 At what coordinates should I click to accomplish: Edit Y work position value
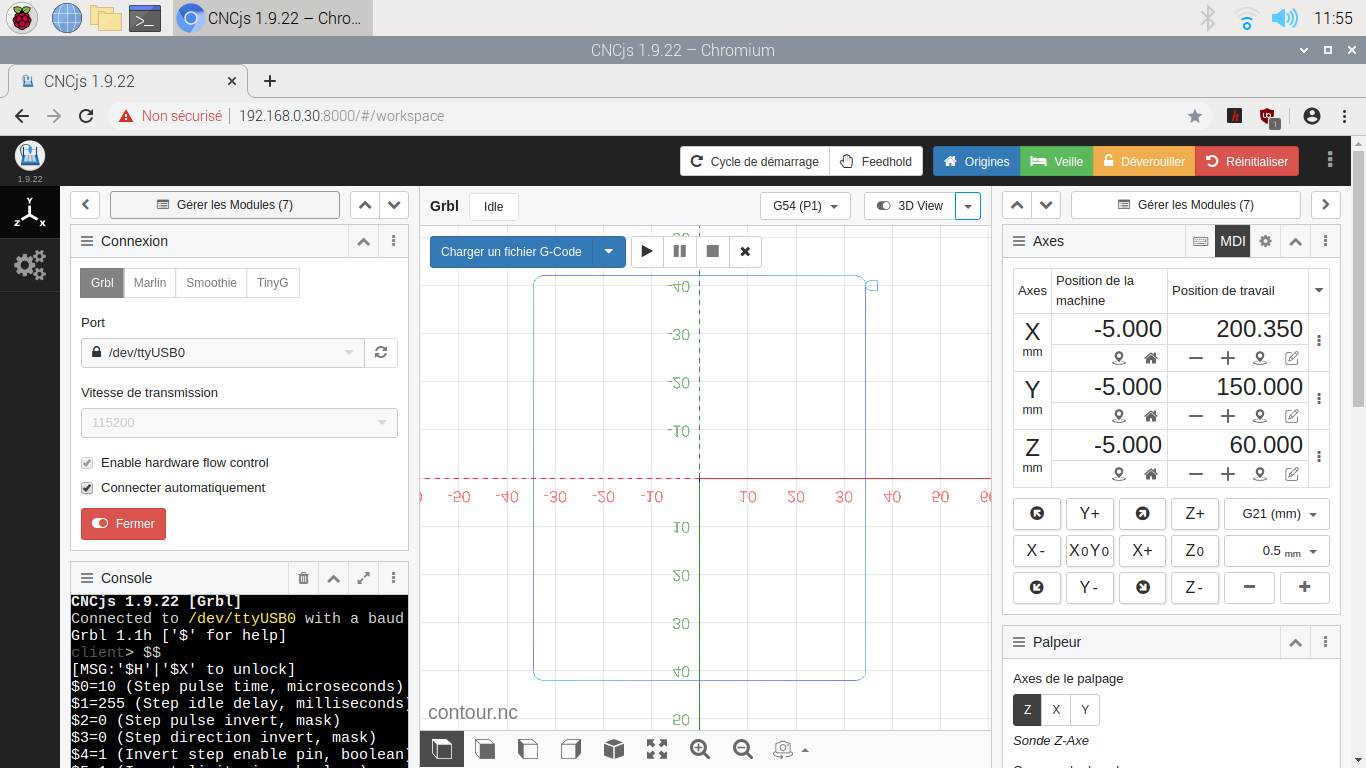1292,416
